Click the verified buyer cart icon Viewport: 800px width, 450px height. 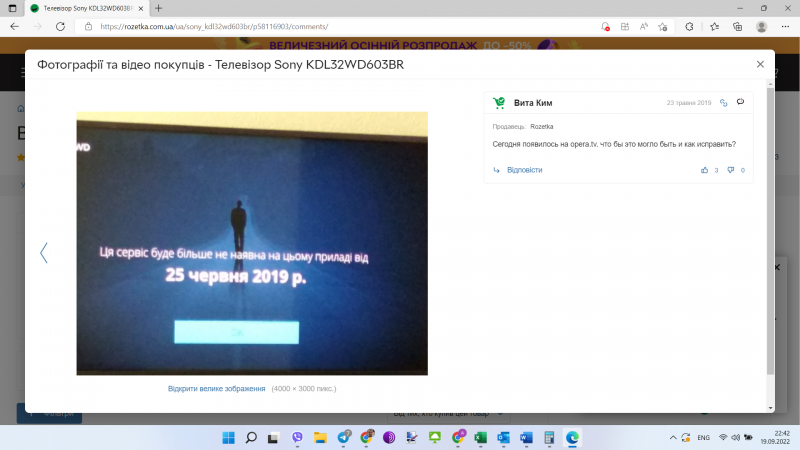click(499, 103)
